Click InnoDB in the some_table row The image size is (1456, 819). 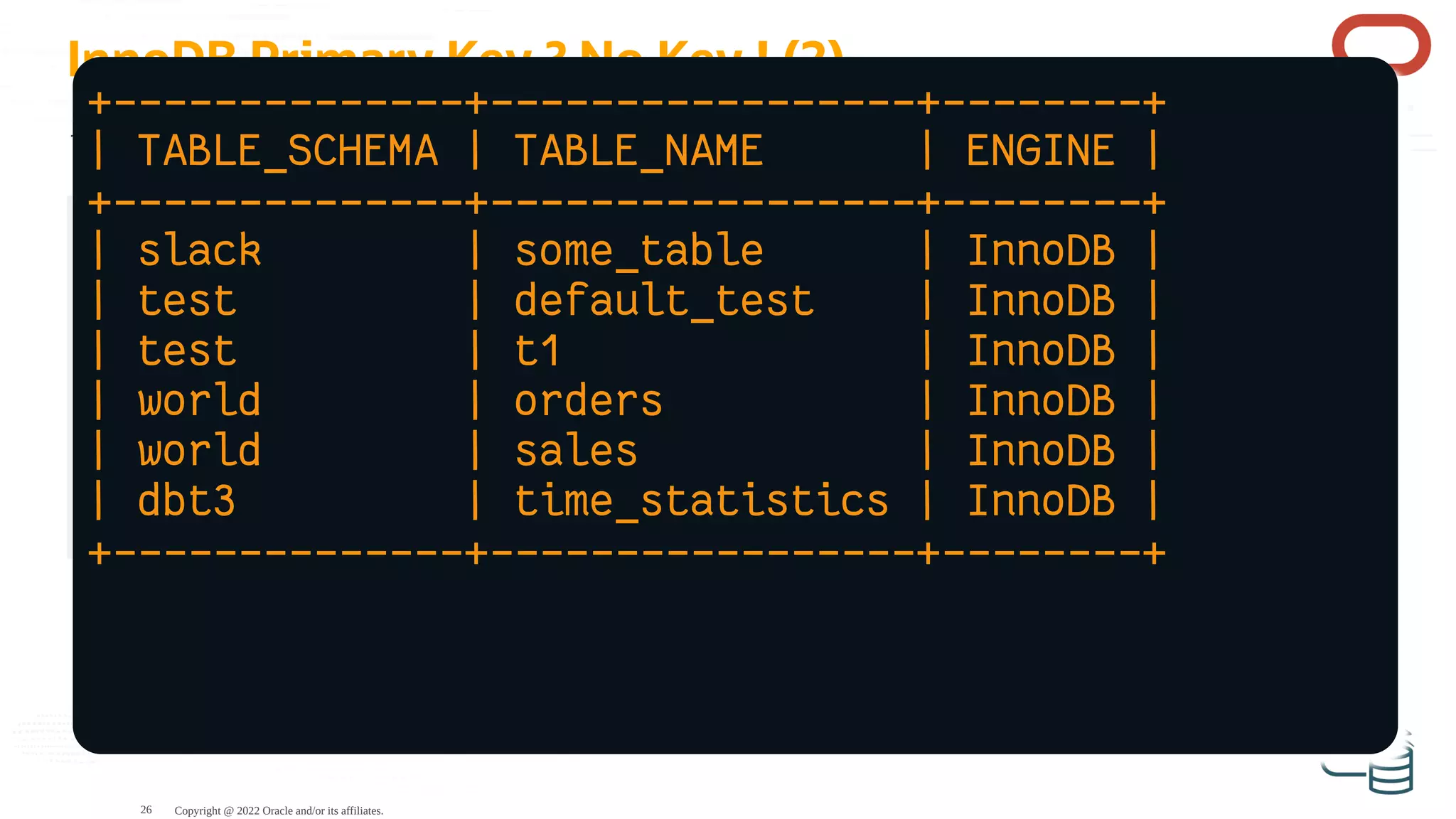tap(1041, 251)
